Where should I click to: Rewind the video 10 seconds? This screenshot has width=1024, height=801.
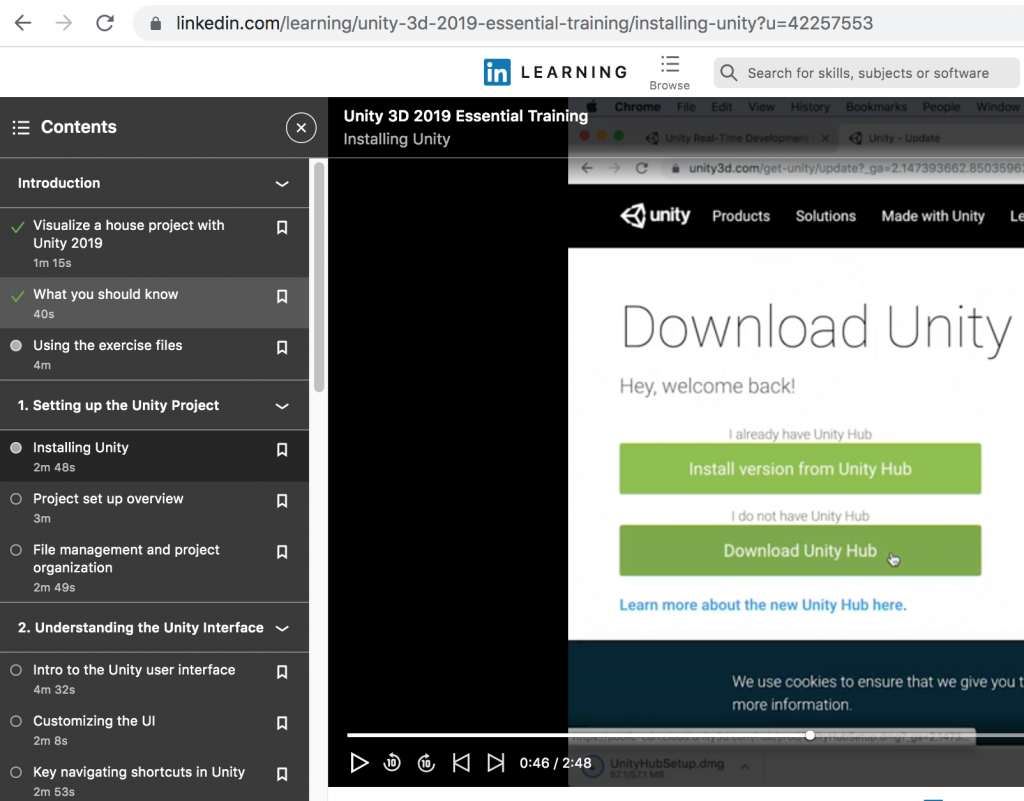[392, 763]
